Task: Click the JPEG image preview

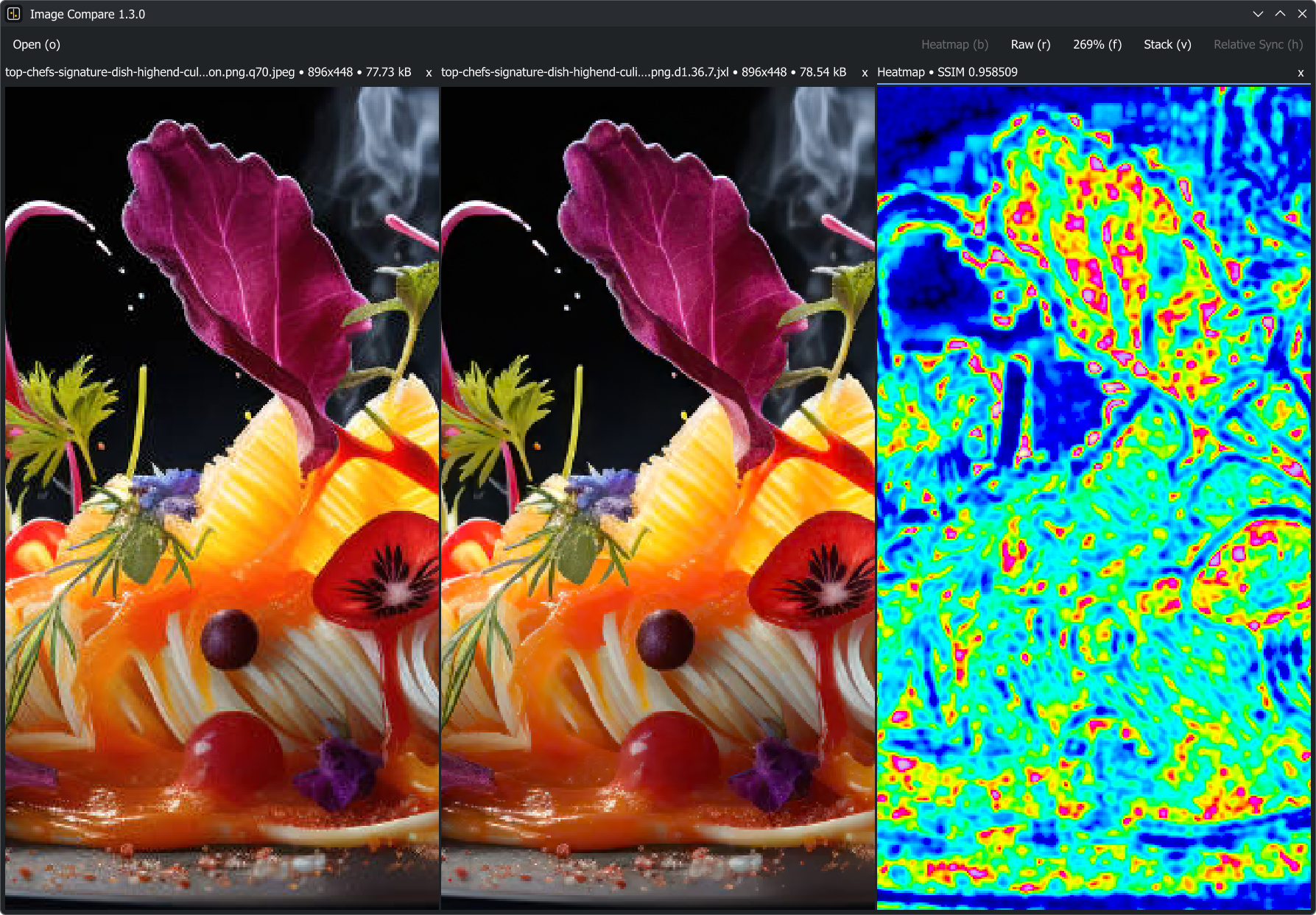Action: (222, 498)
